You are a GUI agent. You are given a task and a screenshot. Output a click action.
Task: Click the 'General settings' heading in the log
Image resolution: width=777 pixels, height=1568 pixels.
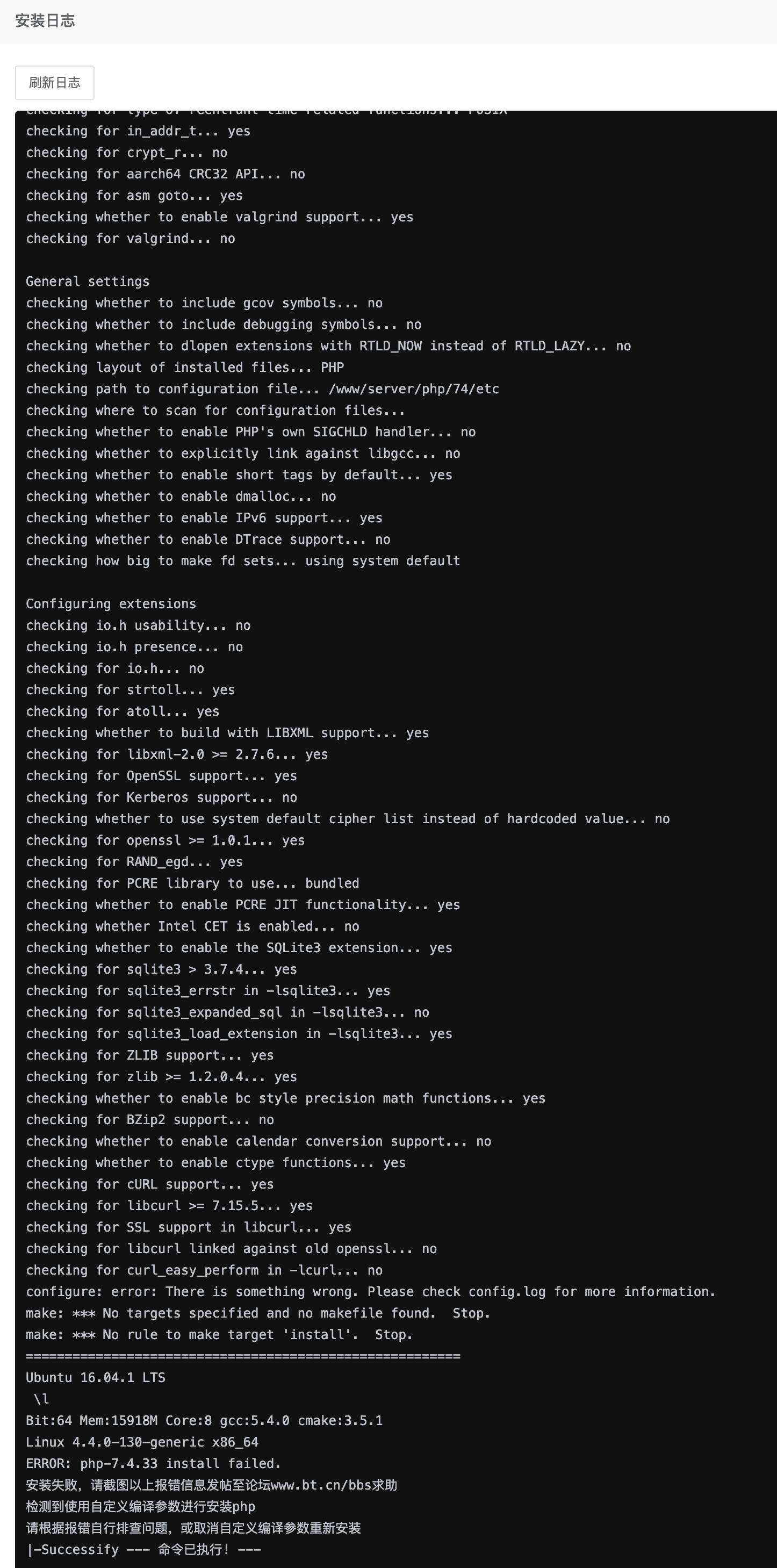[88, 281]
